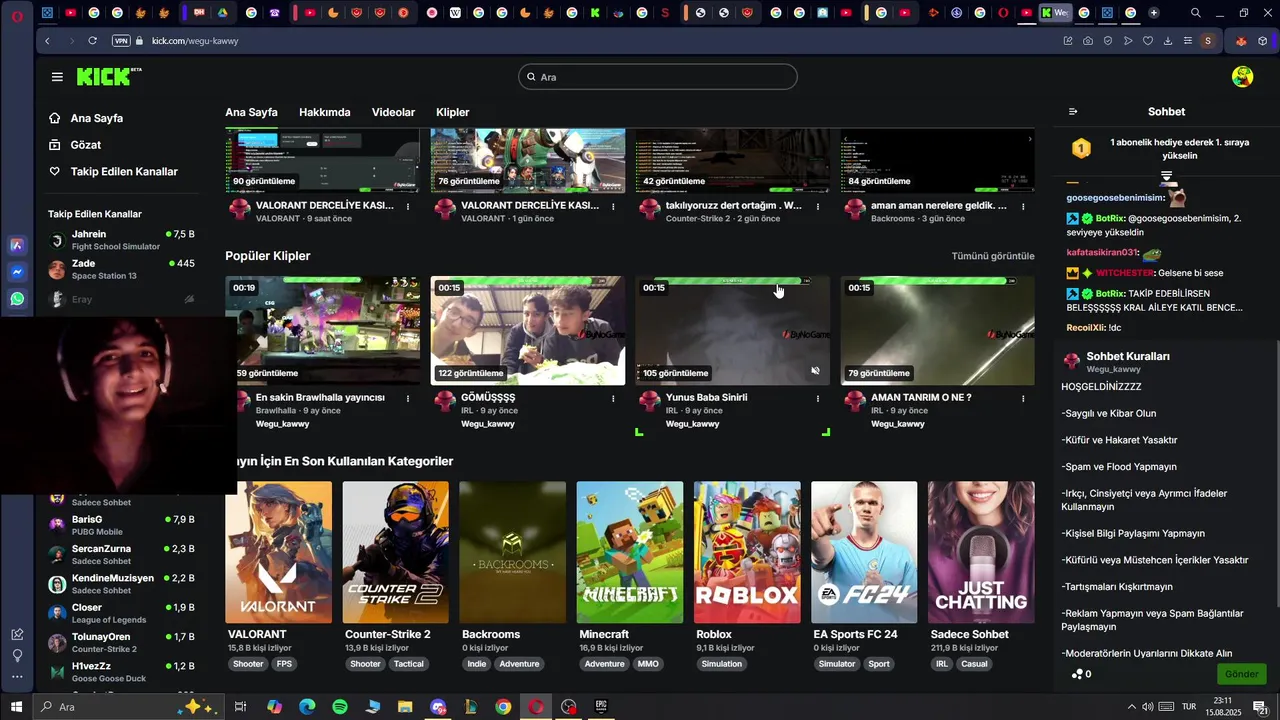Play the GÖMÜŞŞŞ clip thumbnail
Screen dimensions: 1280x720
pyautogui.click(x=528, y=331)
